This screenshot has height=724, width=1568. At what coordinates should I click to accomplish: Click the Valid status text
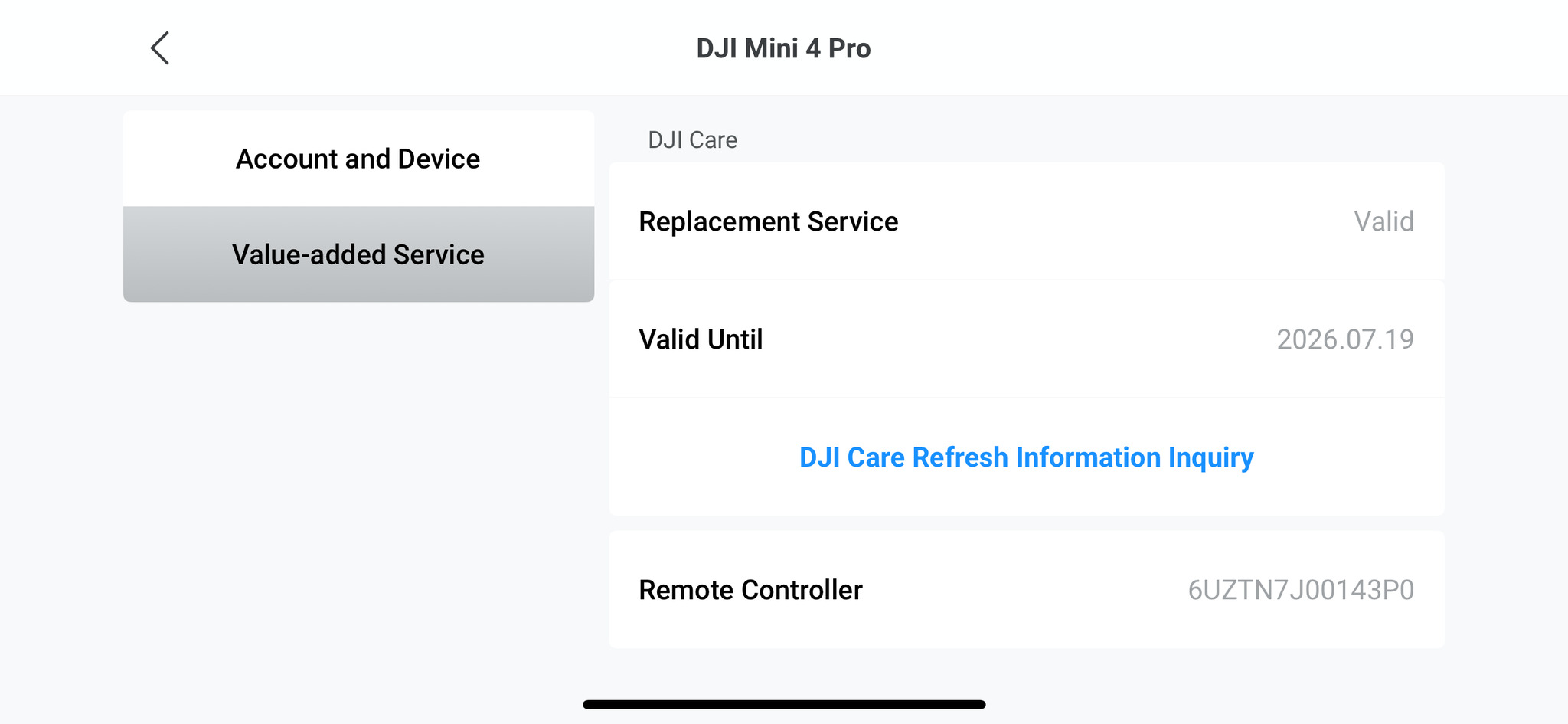pos(1383,221)
